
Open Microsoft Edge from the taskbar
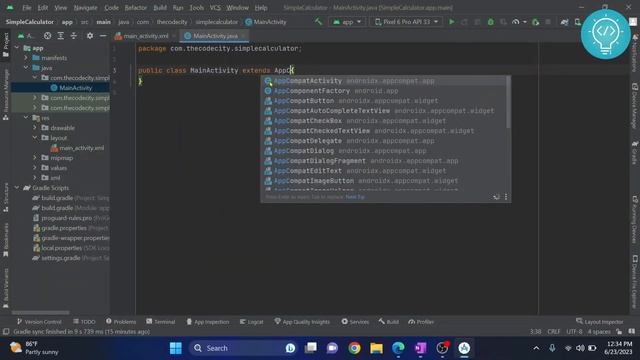pos(398,348)
